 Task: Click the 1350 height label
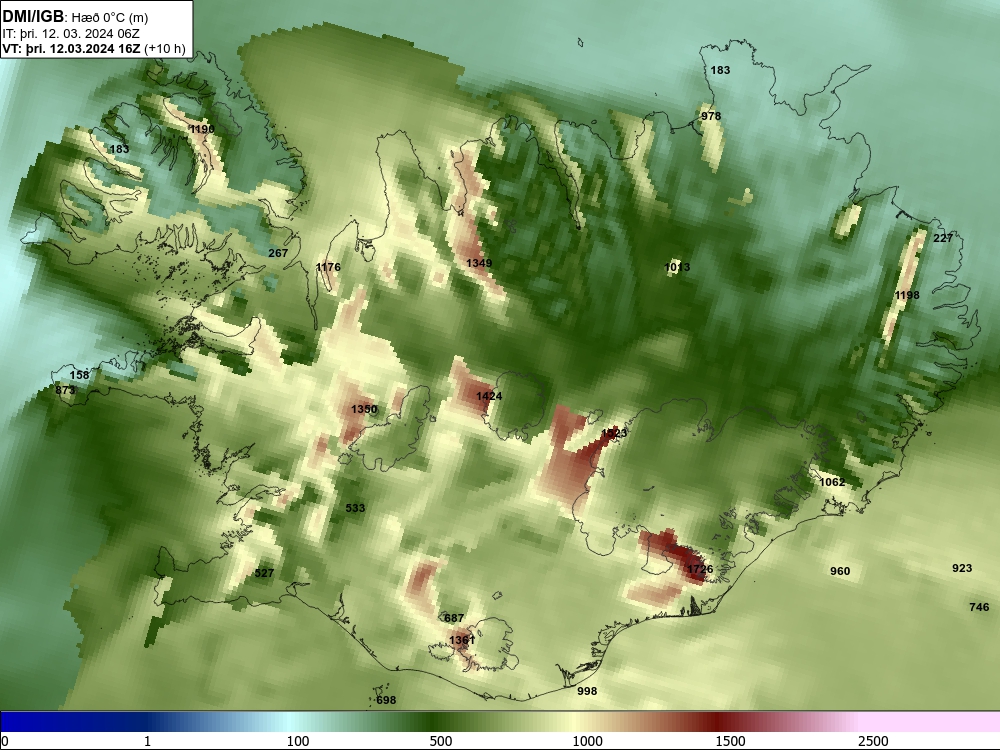tap(364, 409)
